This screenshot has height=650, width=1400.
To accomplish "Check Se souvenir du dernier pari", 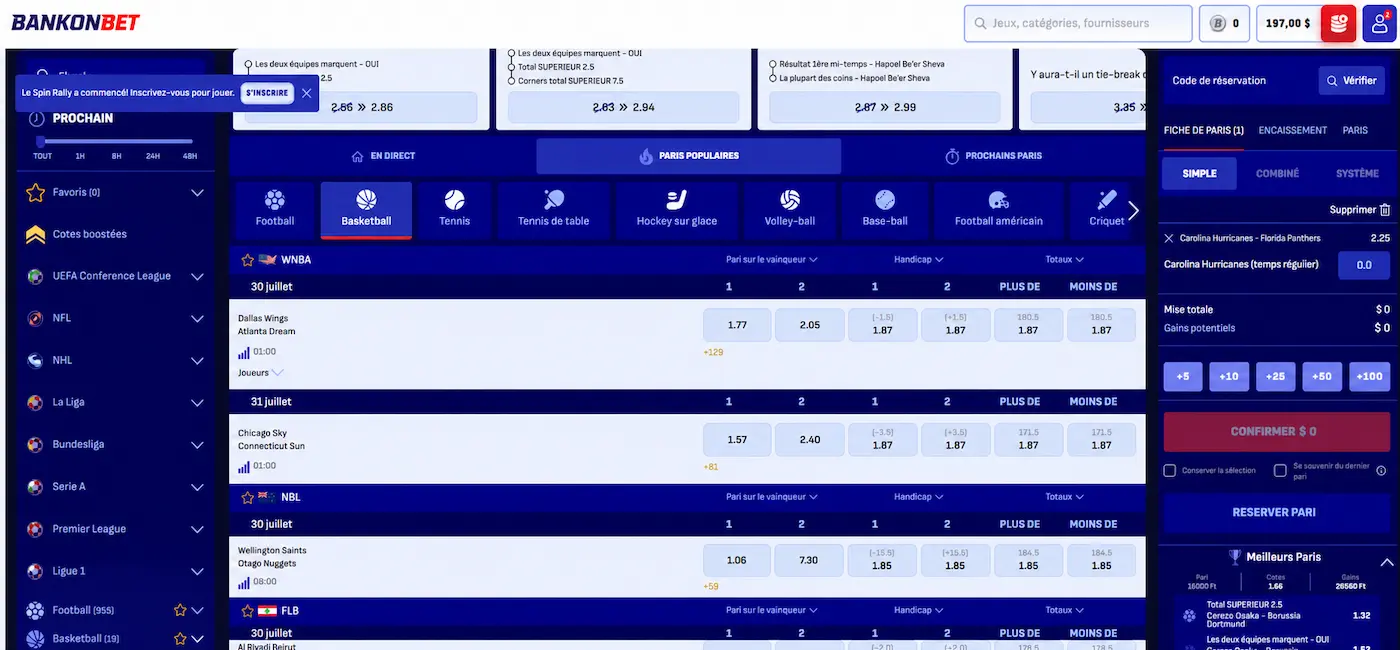I will (1280, 470).
